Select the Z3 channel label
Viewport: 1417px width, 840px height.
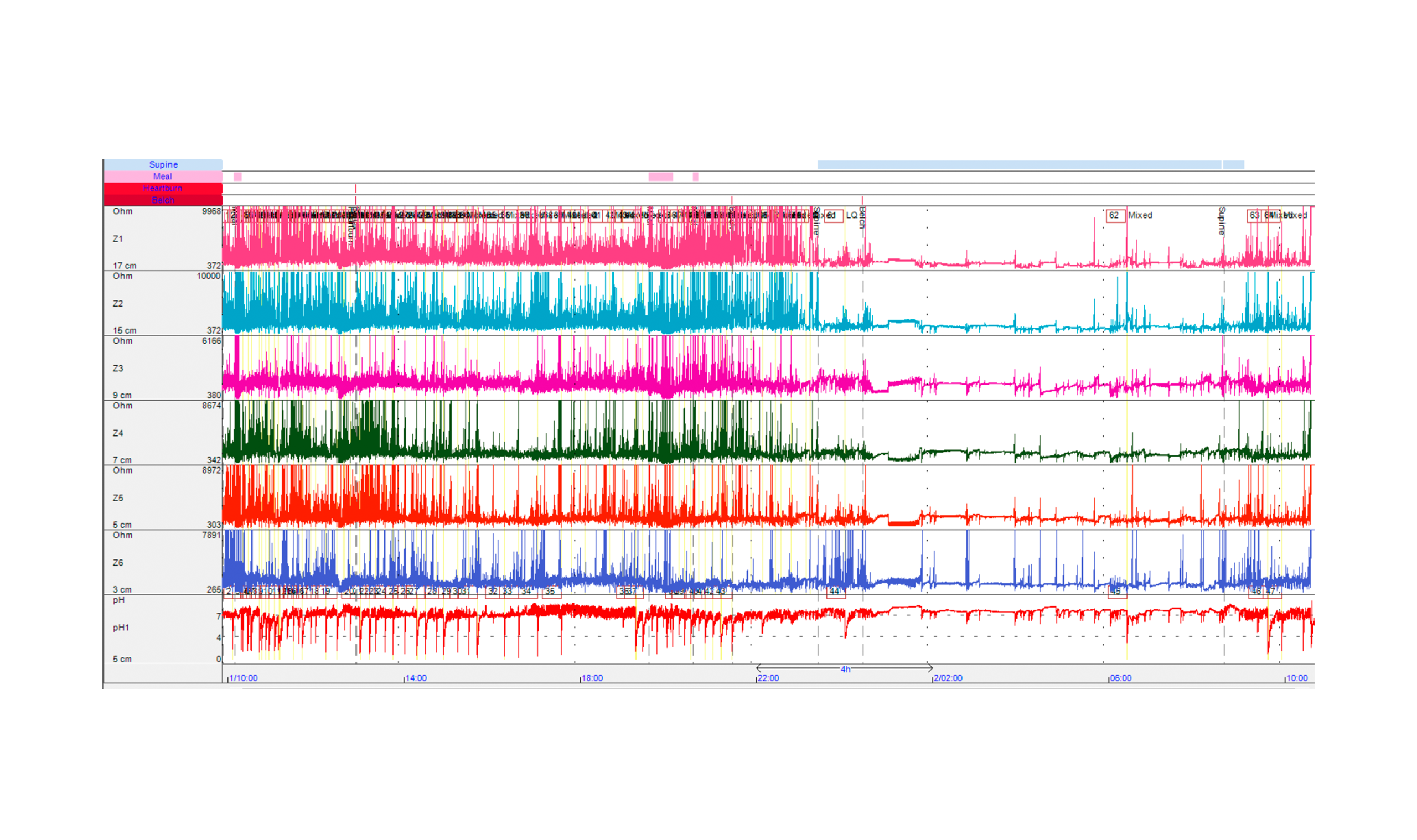118,369
